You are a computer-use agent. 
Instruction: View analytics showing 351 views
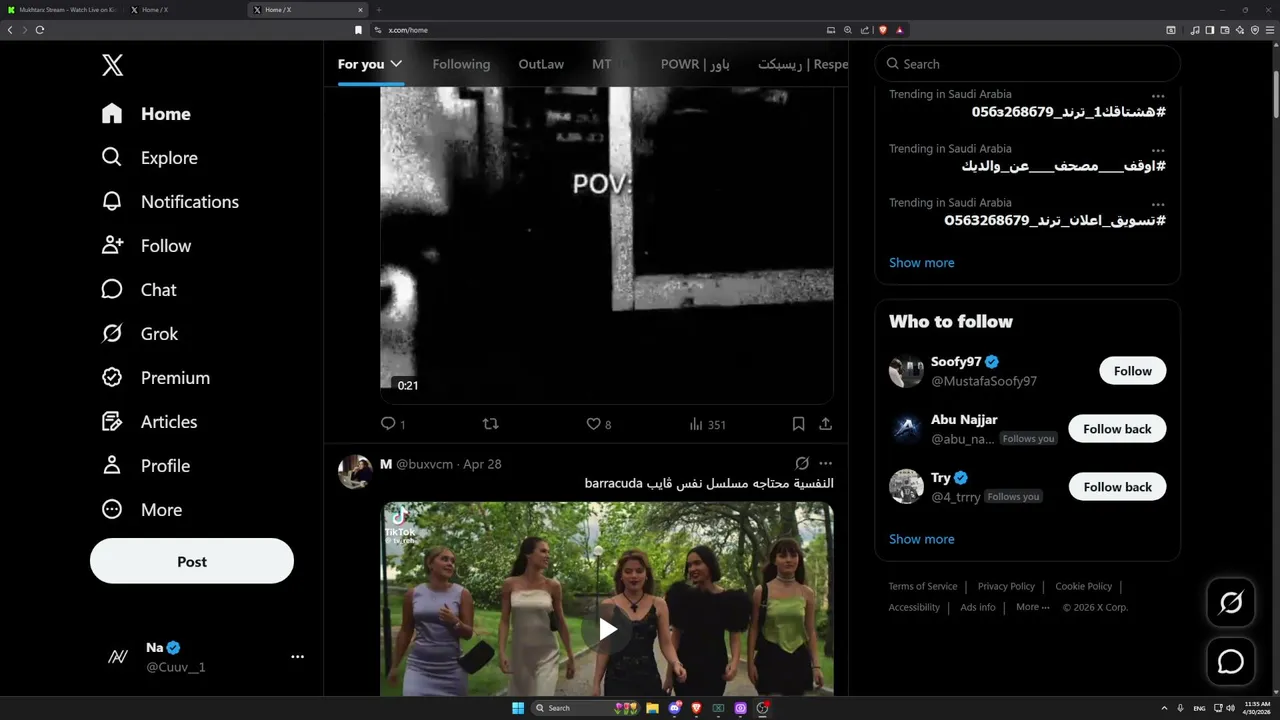point(707,424)
